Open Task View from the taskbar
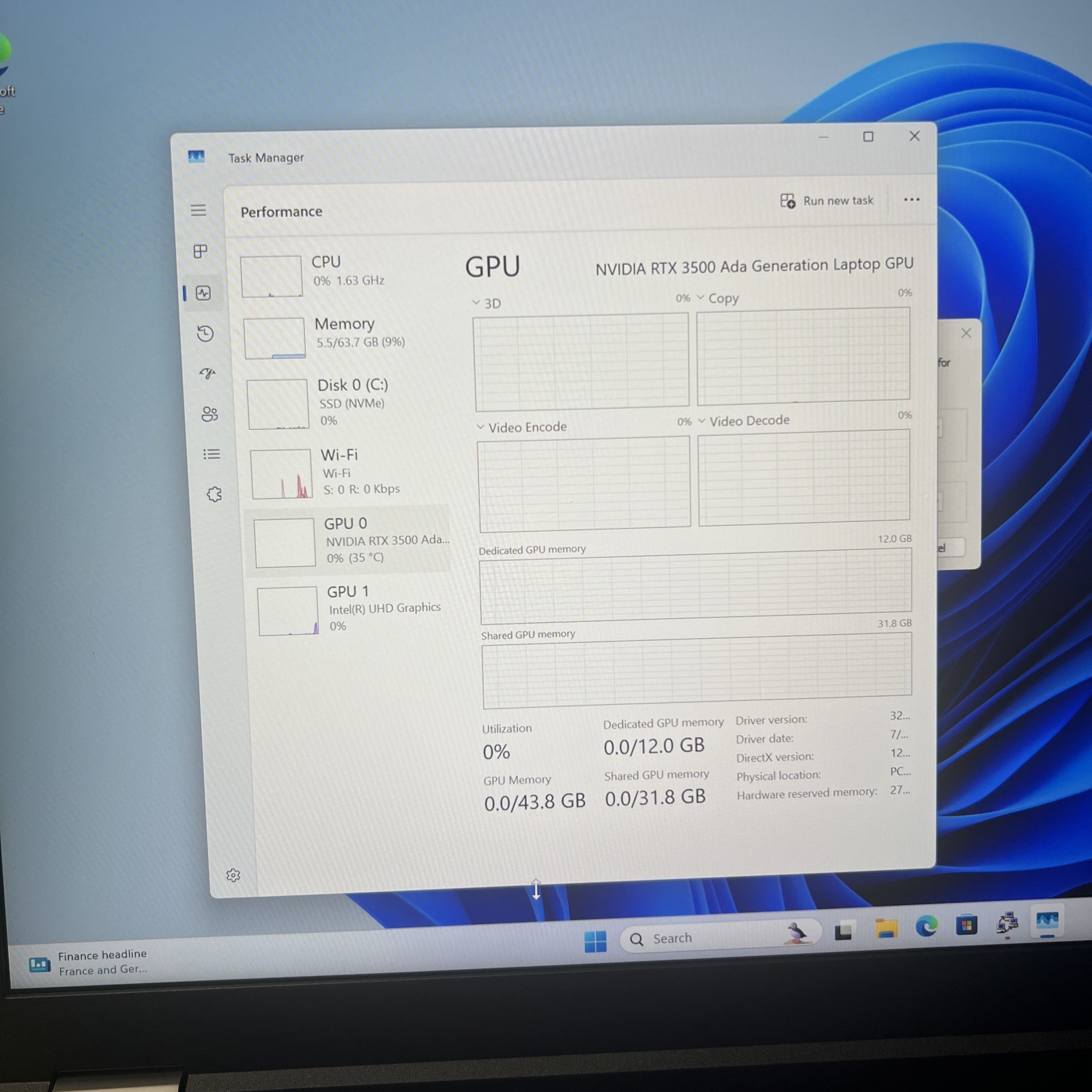 (x=844, y=932)
